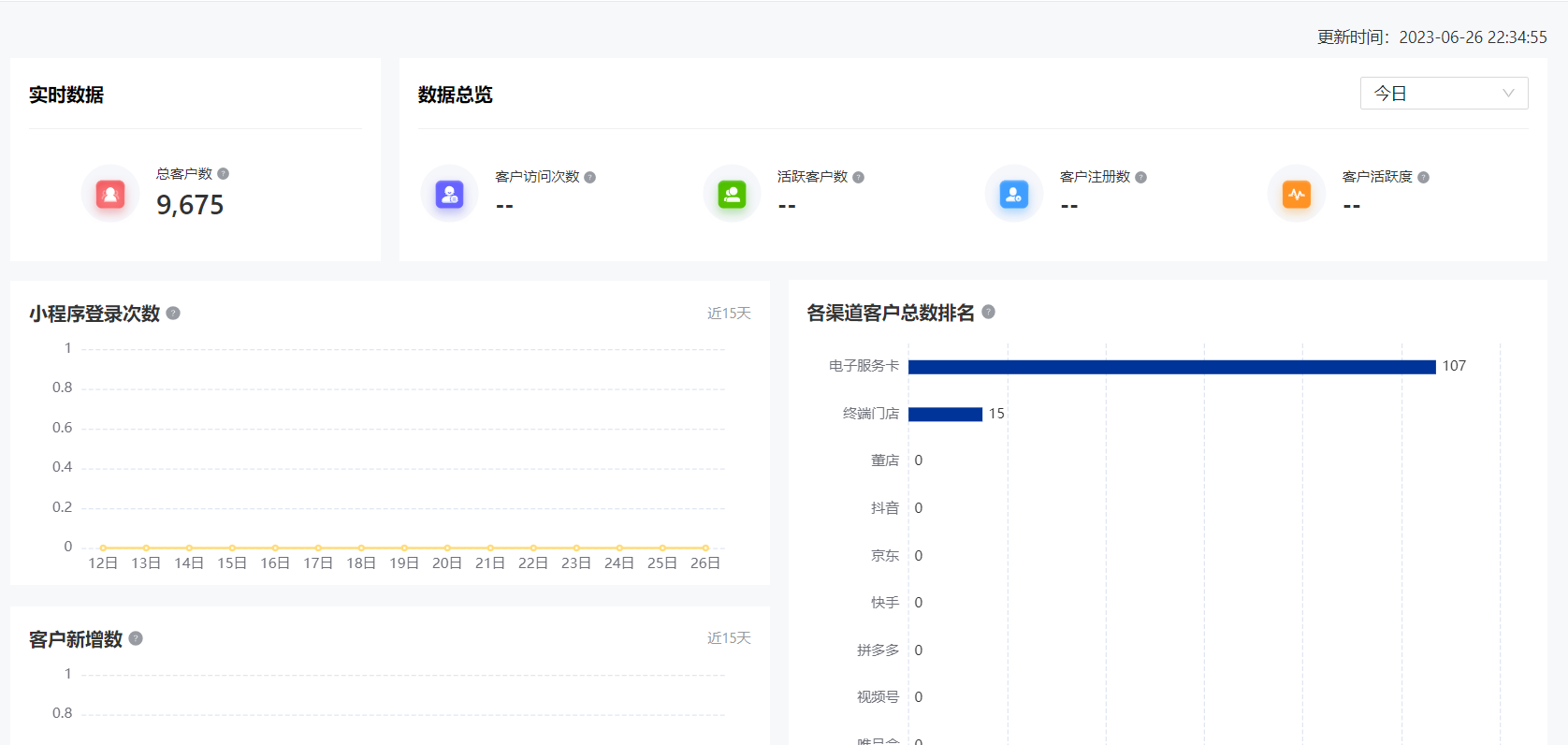The width and height of the screenshot is (1568, 745).
Task: Click the 终端门店 bar in ranking chart
Action: (945, 414)
